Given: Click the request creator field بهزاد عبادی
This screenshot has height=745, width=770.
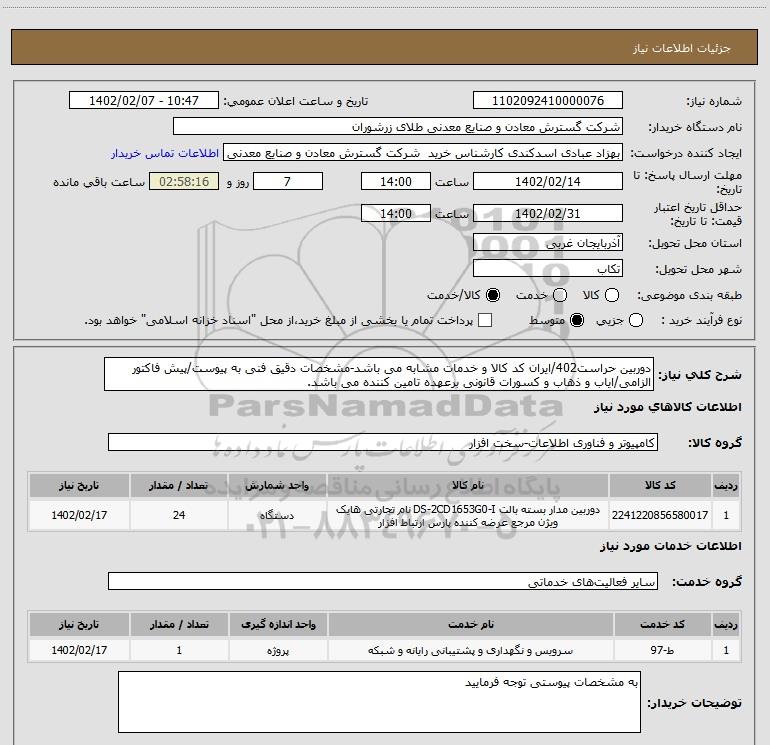Looking at the screenshot, I should [423, 153].
